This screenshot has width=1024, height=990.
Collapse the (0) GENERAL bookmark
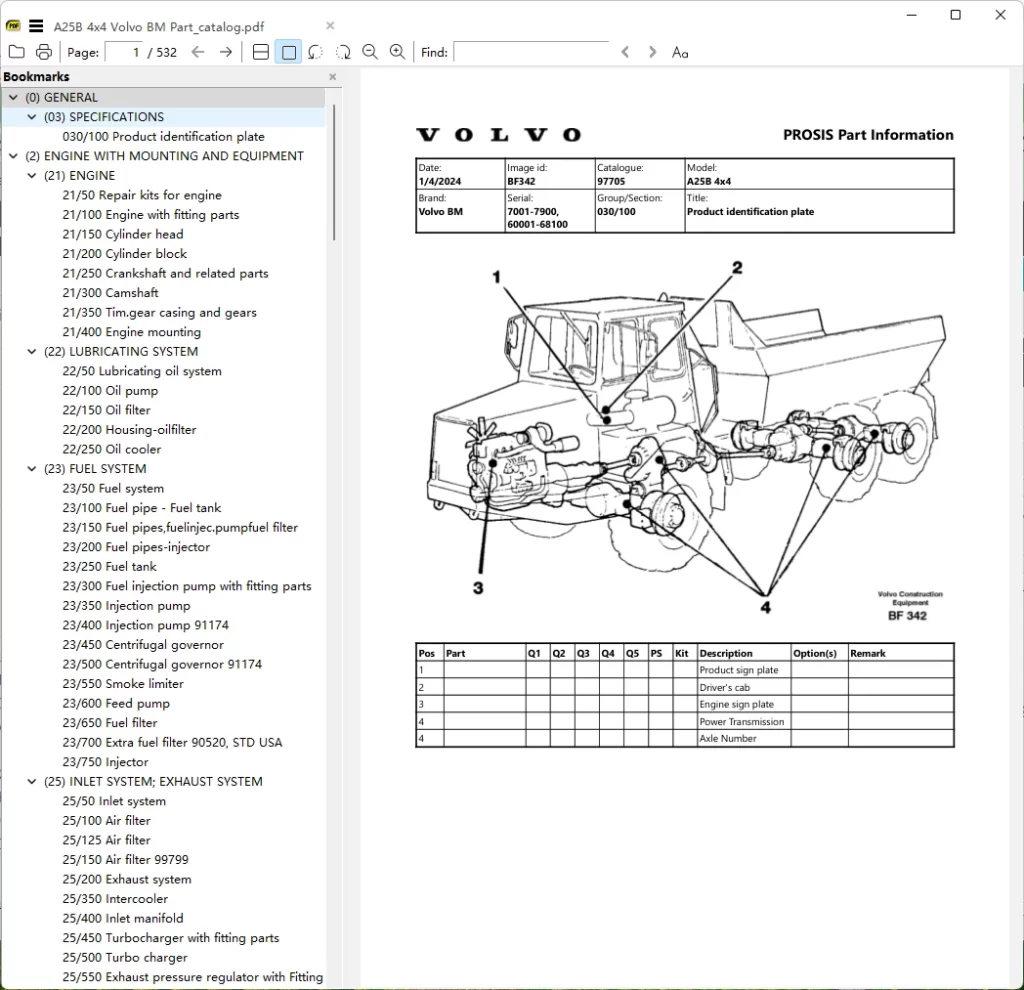pyautogui.click(x=13, y=98)
